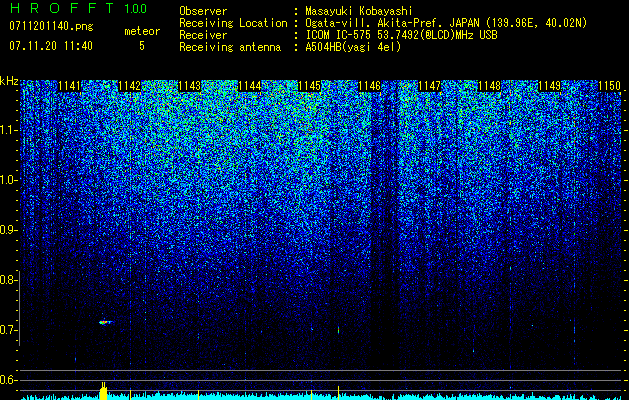Click the 0.6 kHz axis label
629x400 pixels.
click(x=8, y=380)
